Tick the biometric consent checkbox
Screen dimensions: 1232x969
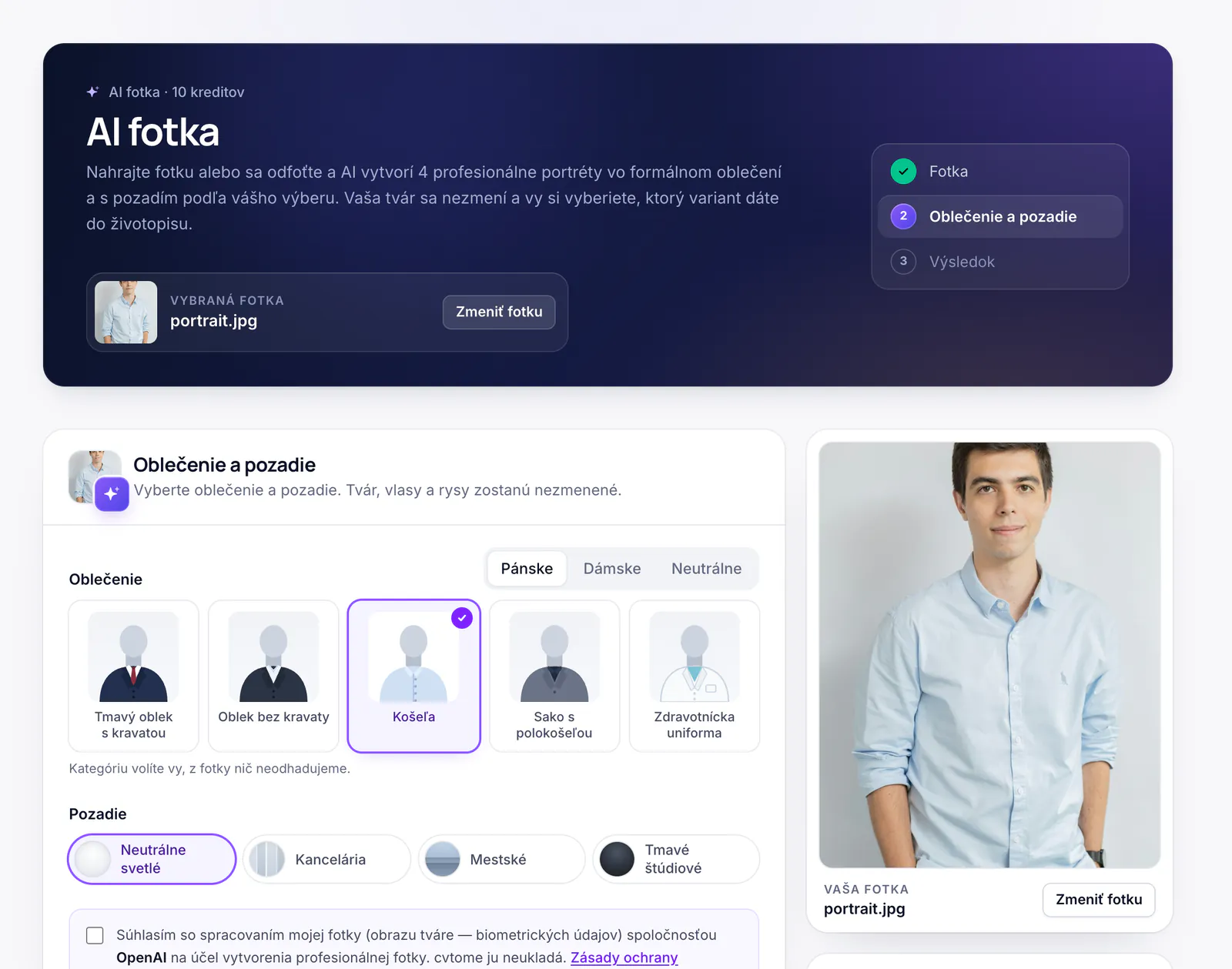[95, 935]
